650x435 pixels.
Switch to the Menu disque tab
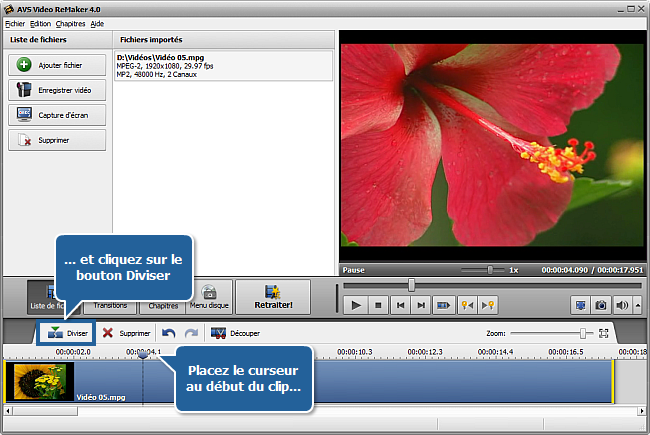point(209,298)
